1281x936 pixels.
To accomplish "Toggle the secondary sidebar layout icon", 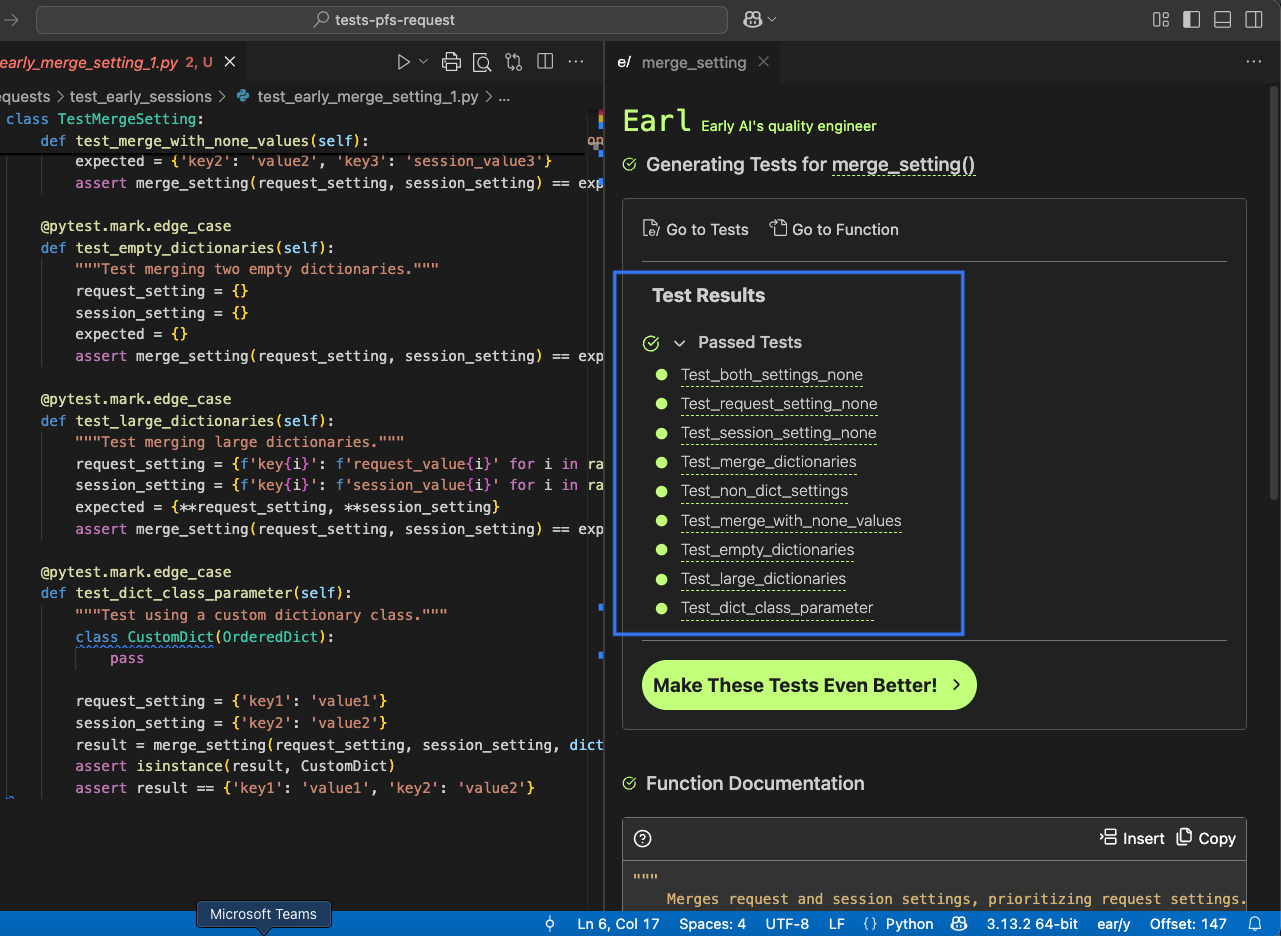I will [1253, 19].
